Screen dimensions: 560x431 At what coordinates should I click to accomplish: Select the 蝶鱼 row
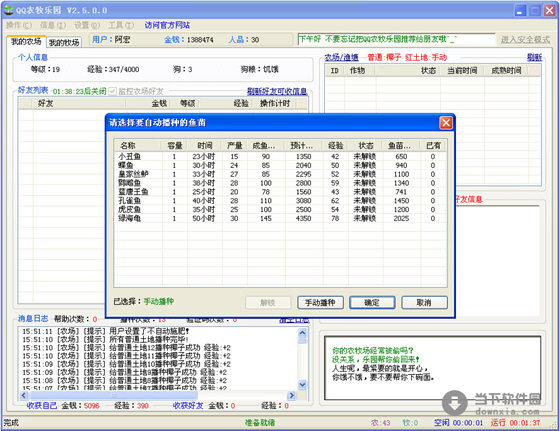point(280,165)
